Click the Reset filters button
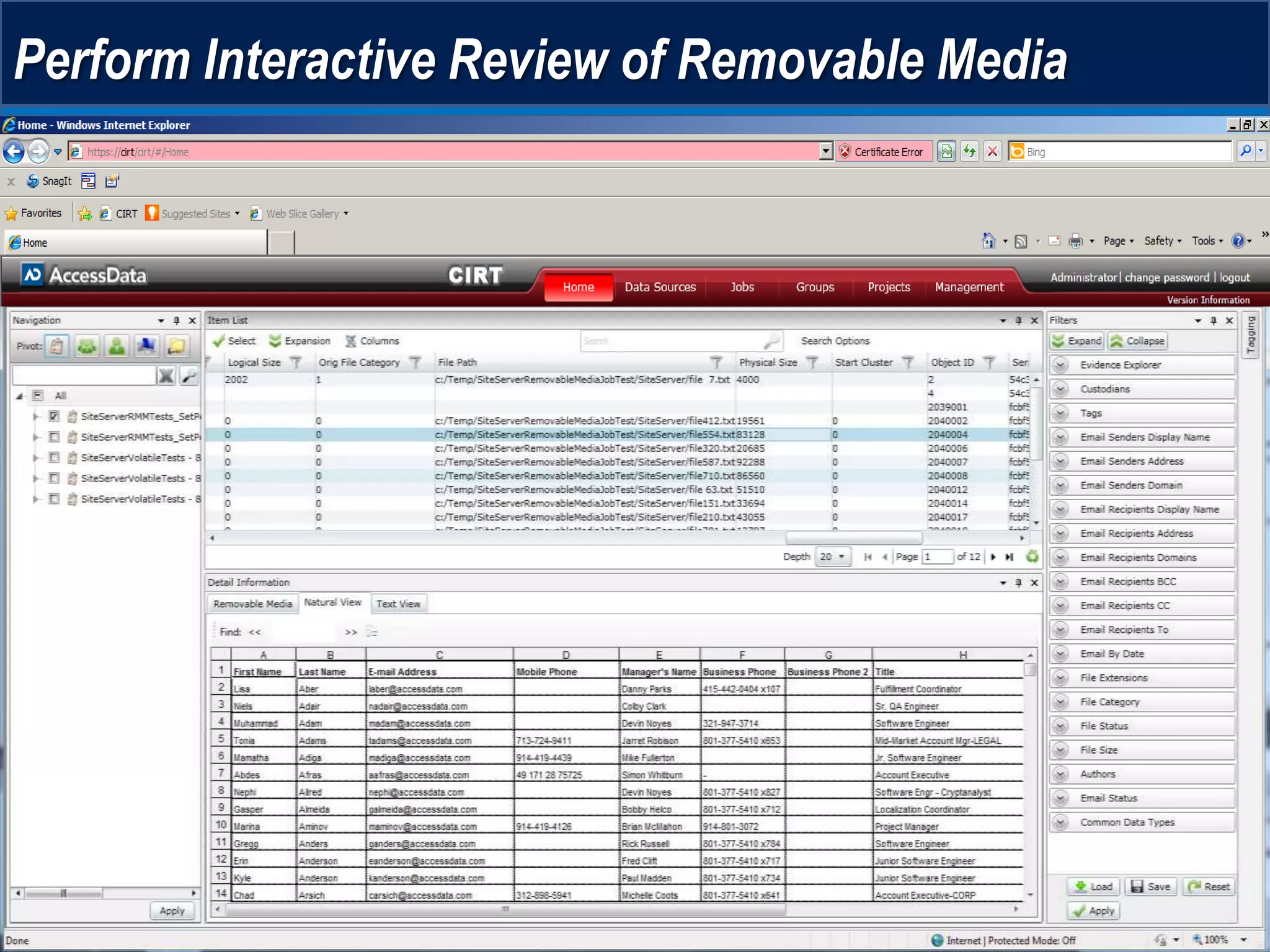 (1209, 887)
